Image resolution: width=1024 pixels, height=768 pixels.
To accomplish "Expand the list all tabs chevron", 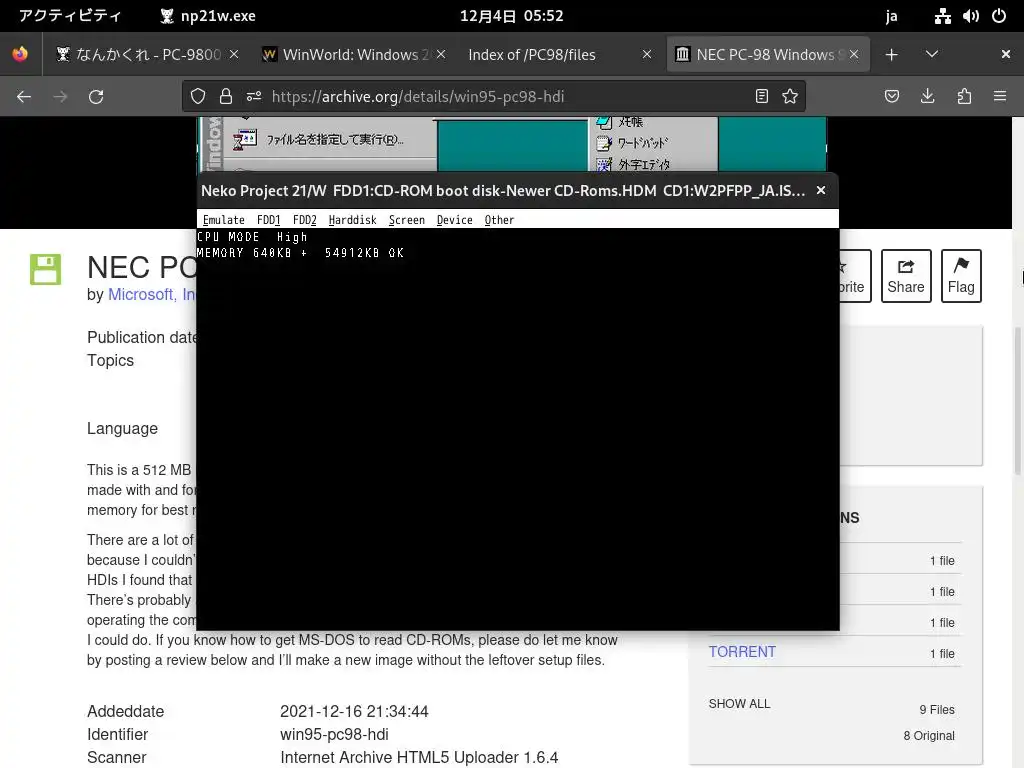I will click(x=932, y=55).
